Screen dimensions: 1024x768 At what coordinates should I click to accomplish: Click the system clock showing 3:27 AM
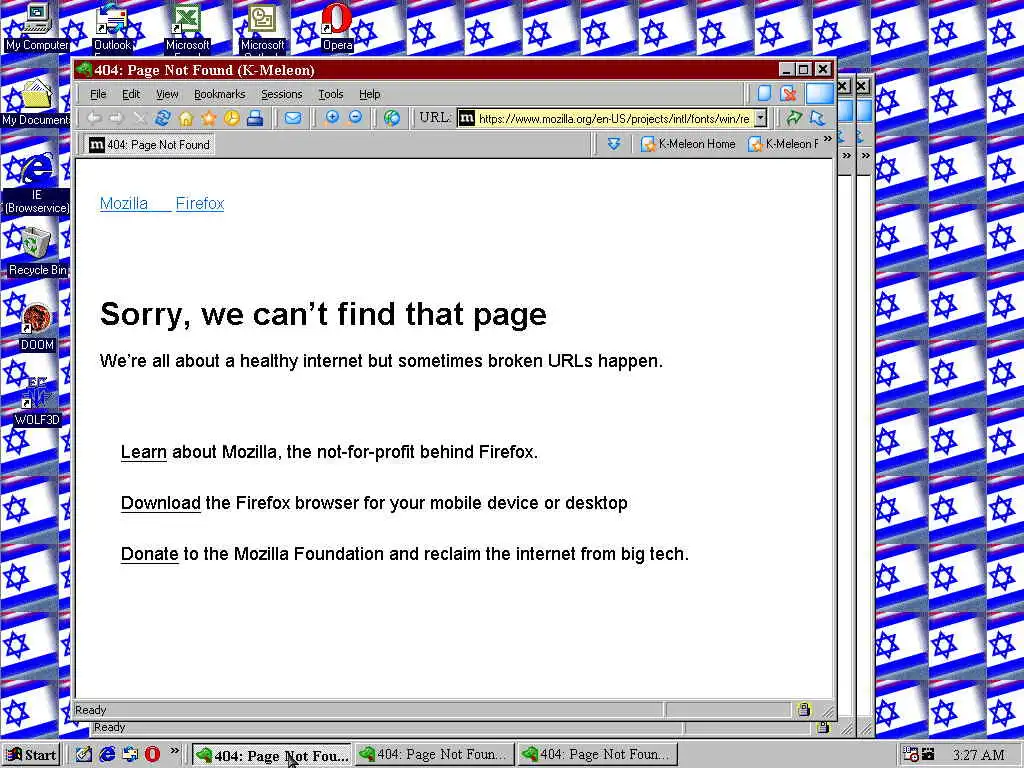pyautogui.click(x=978, y=755)
